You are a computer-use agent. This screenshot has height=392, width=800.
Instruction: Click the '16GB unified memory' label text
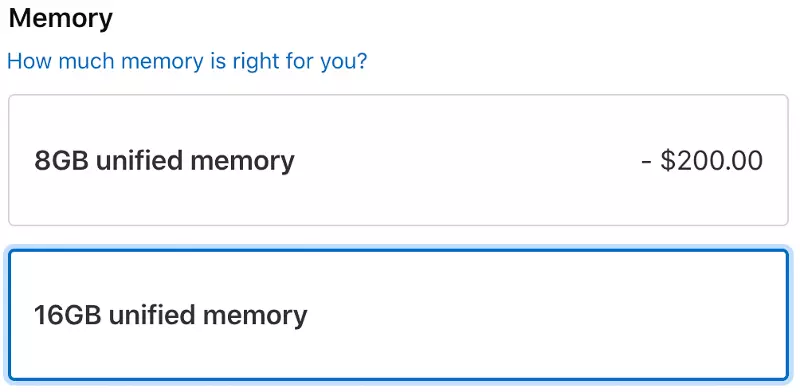click(x=171, y=315)
